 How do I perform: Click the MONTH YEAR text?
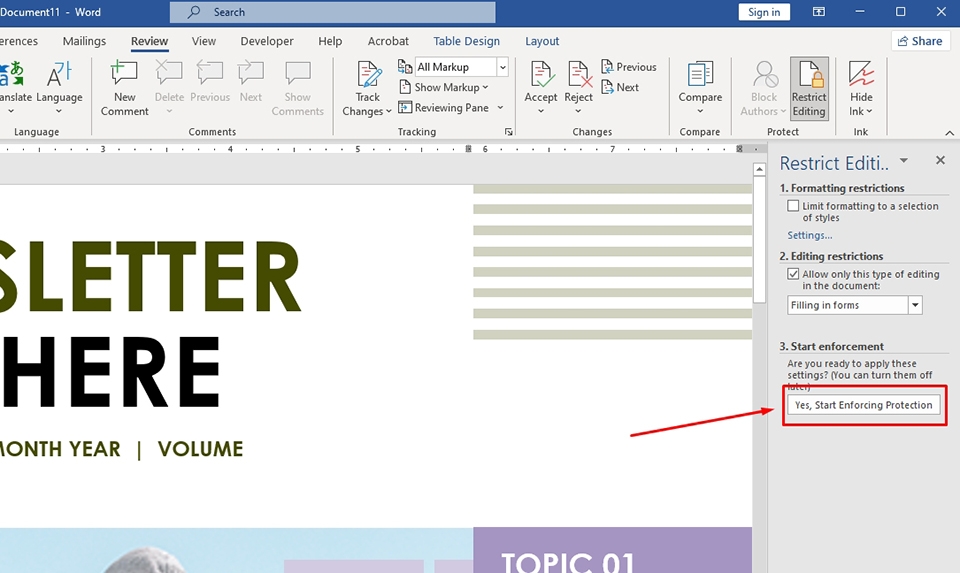point(60,449)
